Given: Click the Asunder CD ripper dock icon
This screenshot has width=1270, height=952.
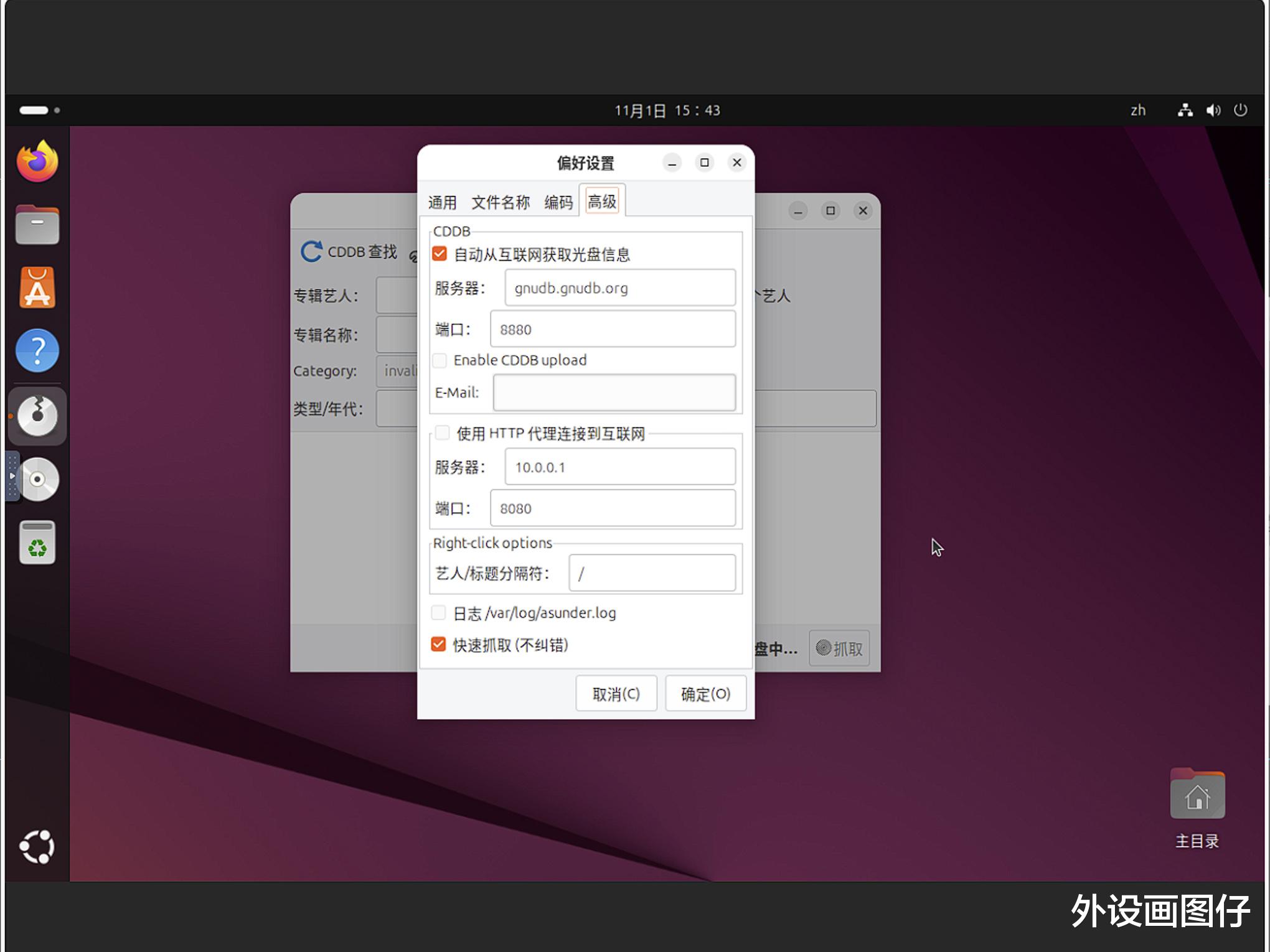Looking at the screenshot, I should point(37,416).
